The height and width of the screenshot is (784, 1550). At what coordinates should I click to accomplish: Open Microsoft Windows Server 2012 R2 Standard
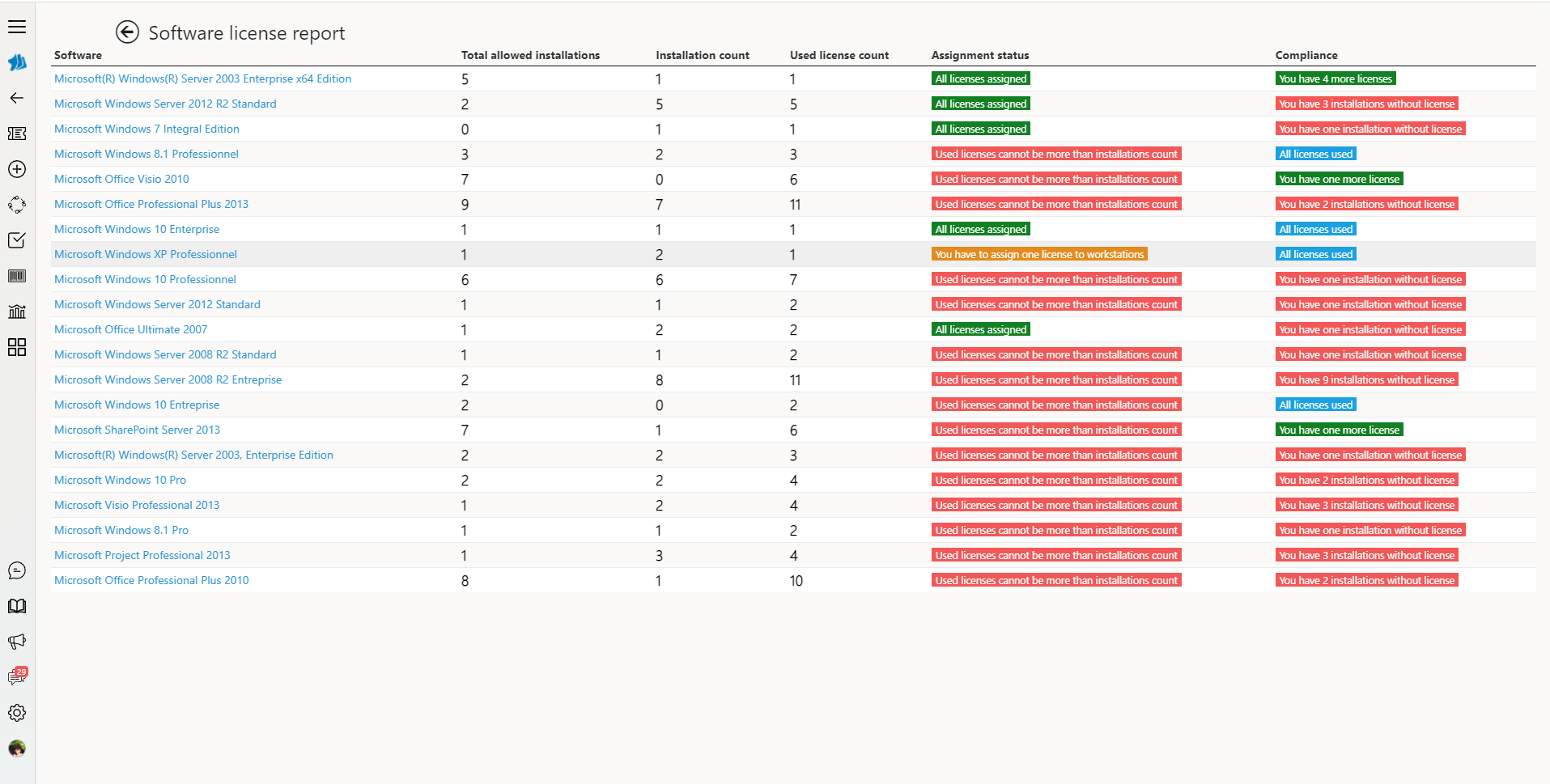[165, 104]
